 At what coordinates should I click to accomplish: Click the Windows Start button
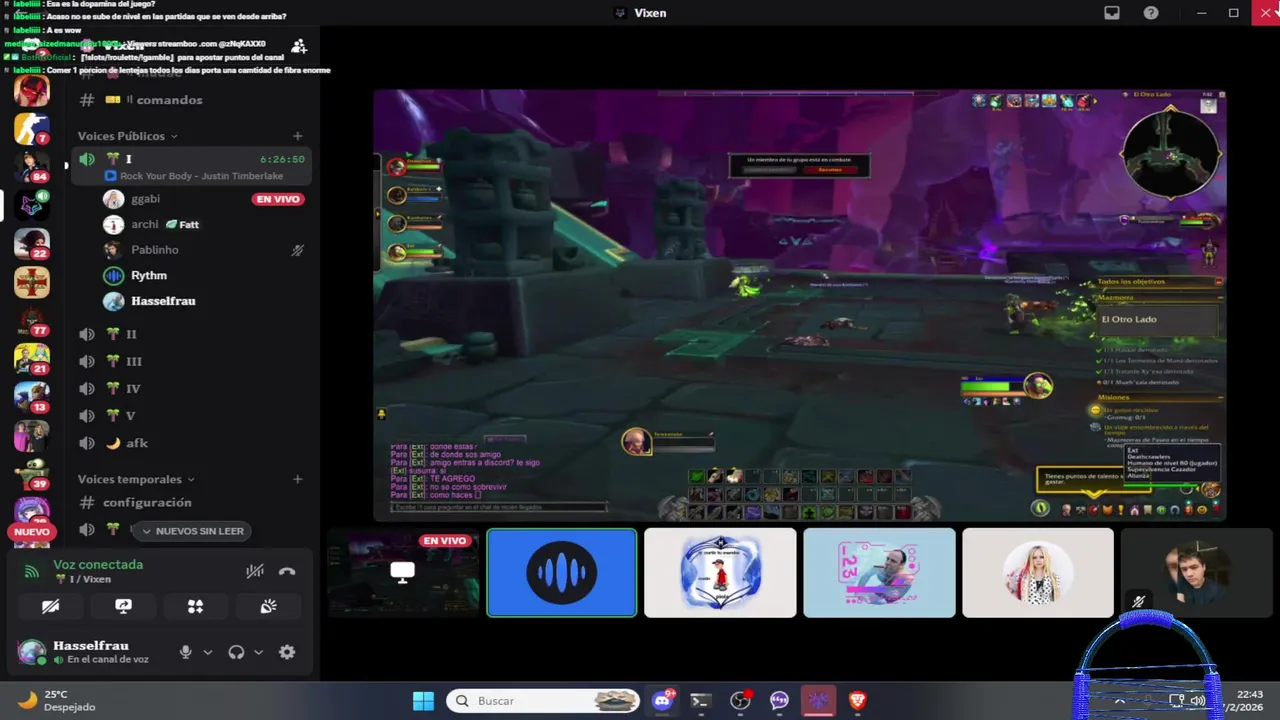(x=423, y=701)
